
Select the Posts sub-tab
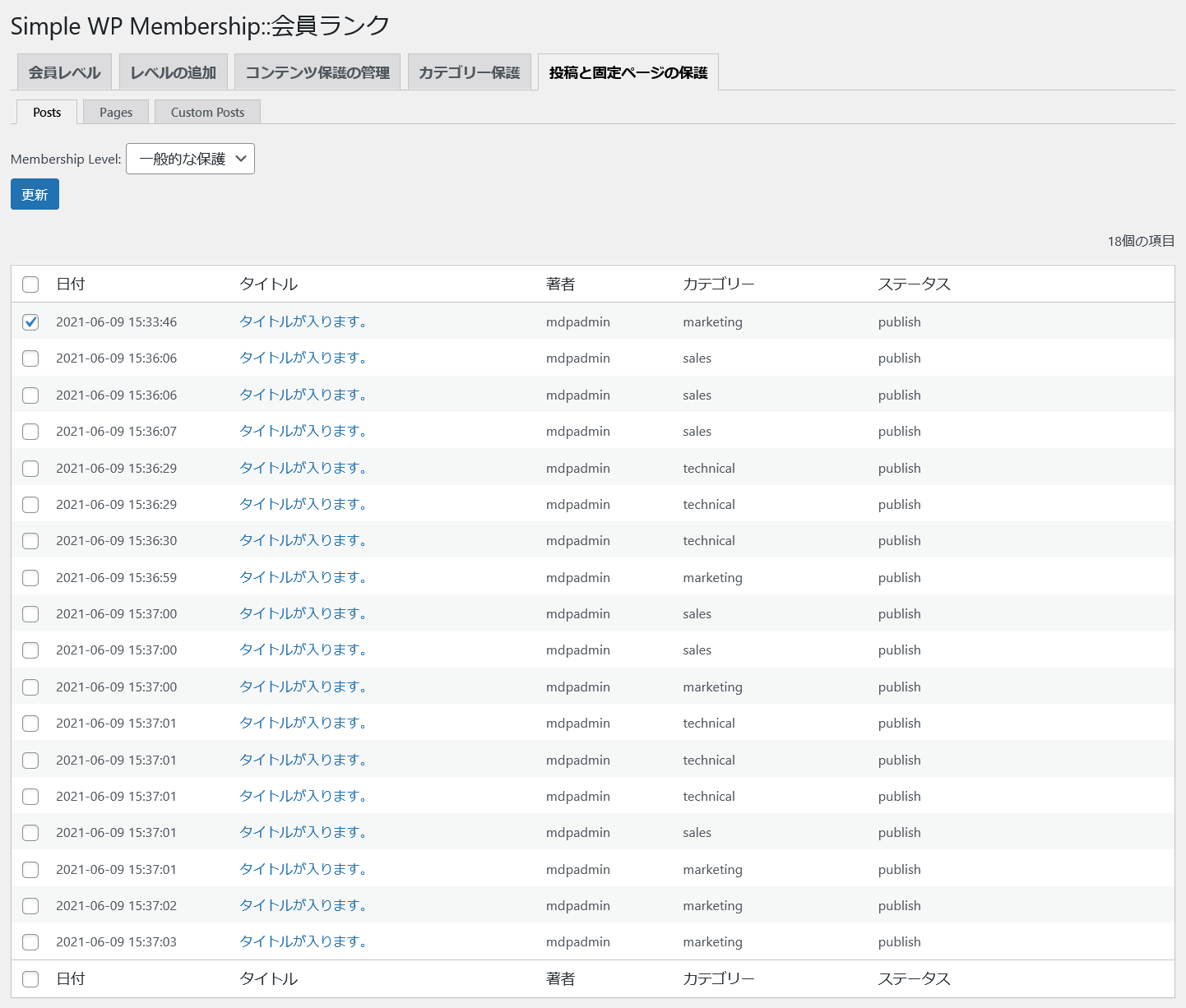tap(47, 113)
